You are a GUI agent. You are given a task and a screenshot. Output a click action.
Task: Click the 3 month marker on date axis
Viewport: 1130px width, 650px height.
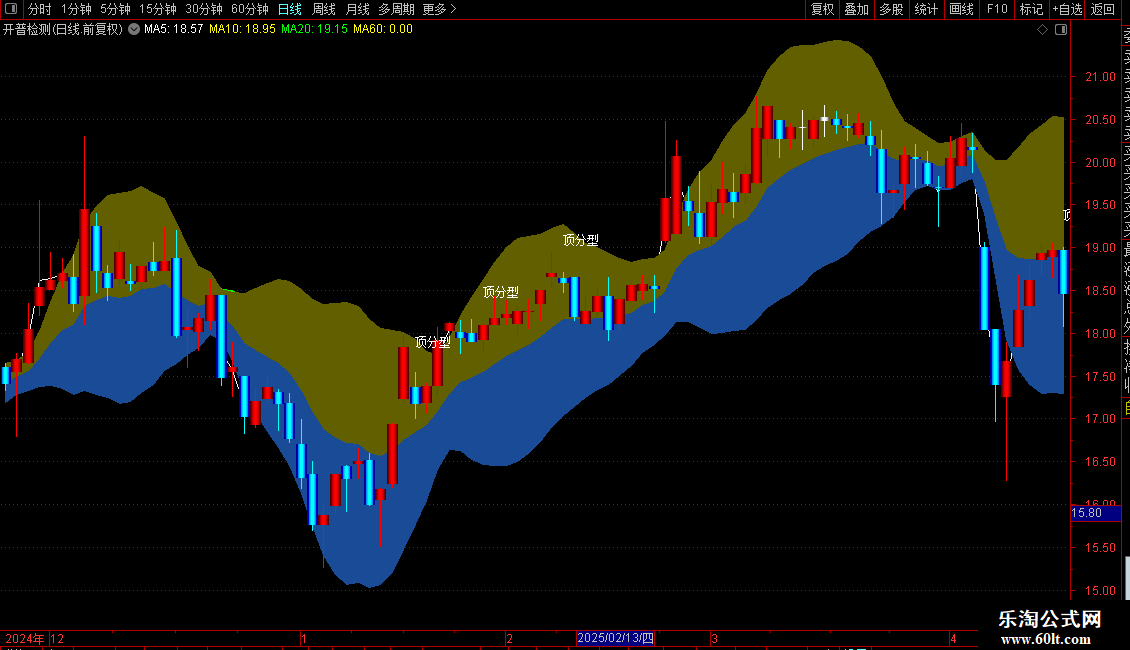(x=714, y=638)
